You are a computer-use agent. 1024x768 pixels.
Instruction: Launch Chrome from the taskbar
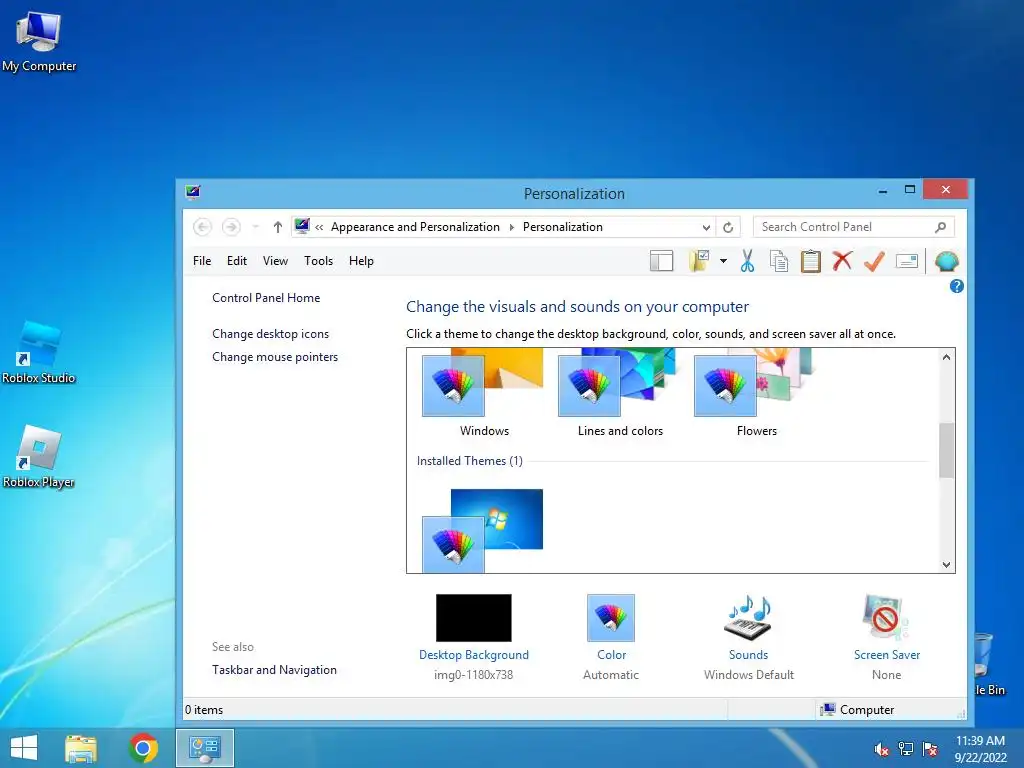pos(143,748)
